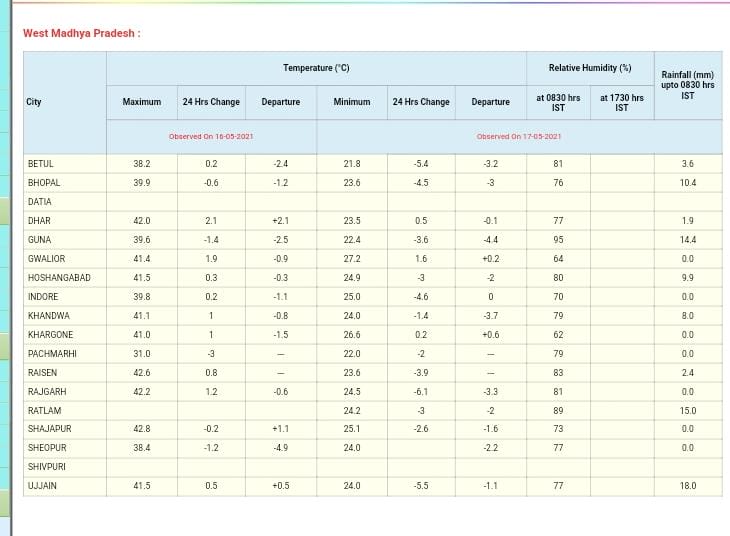Image resolution: width=730 pixels, height=536 pixels.
Task: Click 'Observed On 16-05-2021' label
Action: [x=211, y=136]
